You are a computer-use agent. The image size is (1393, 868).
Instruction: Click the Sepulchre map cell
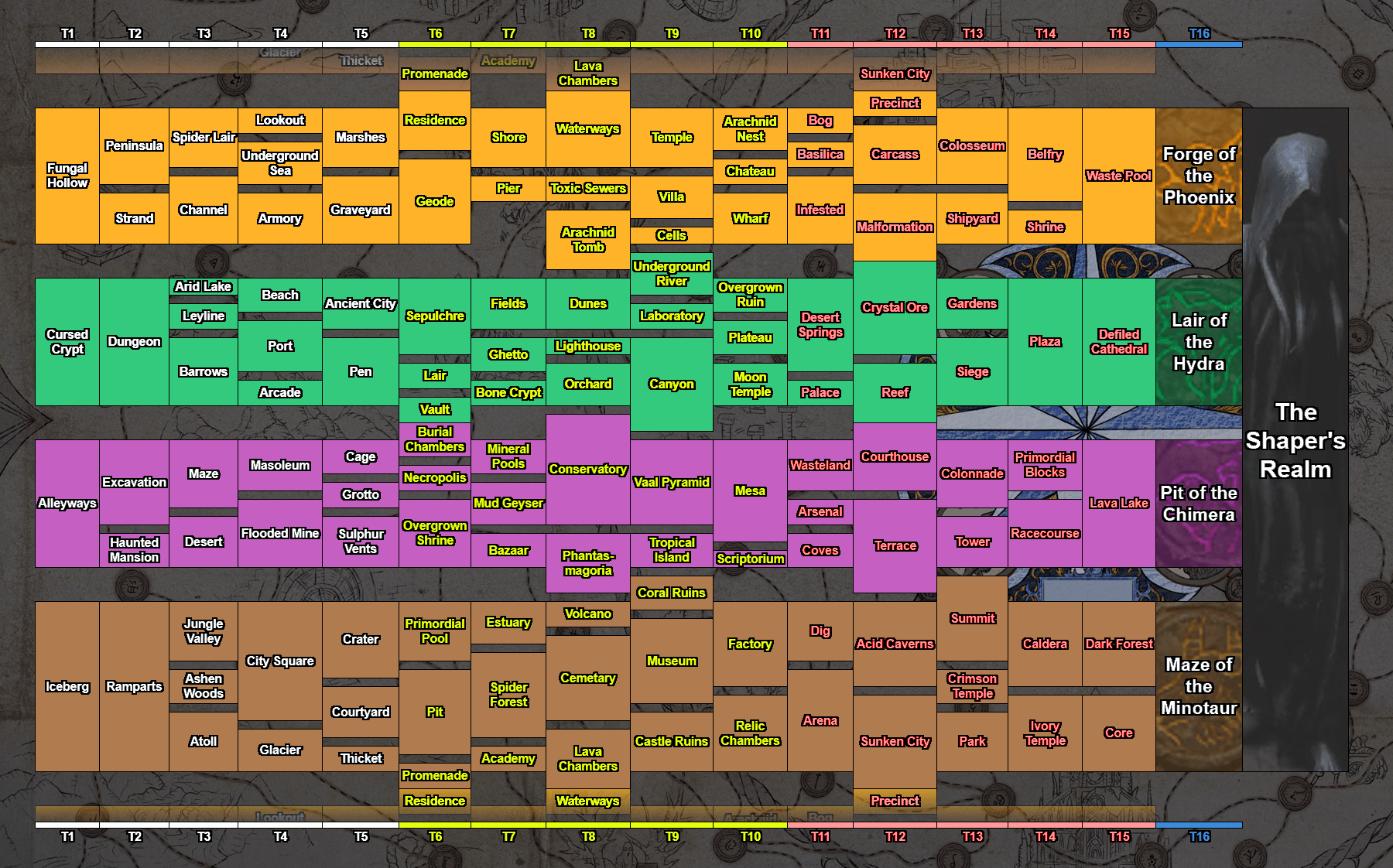coord(435,316)
